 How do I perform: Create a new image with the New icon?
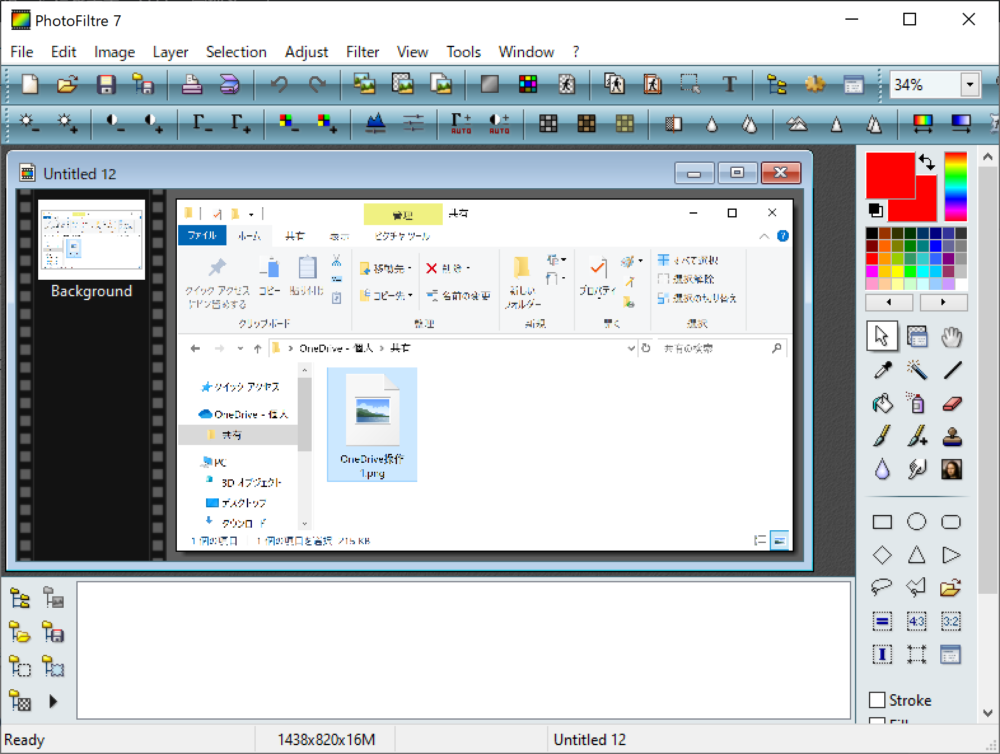(x=29, y=84)
